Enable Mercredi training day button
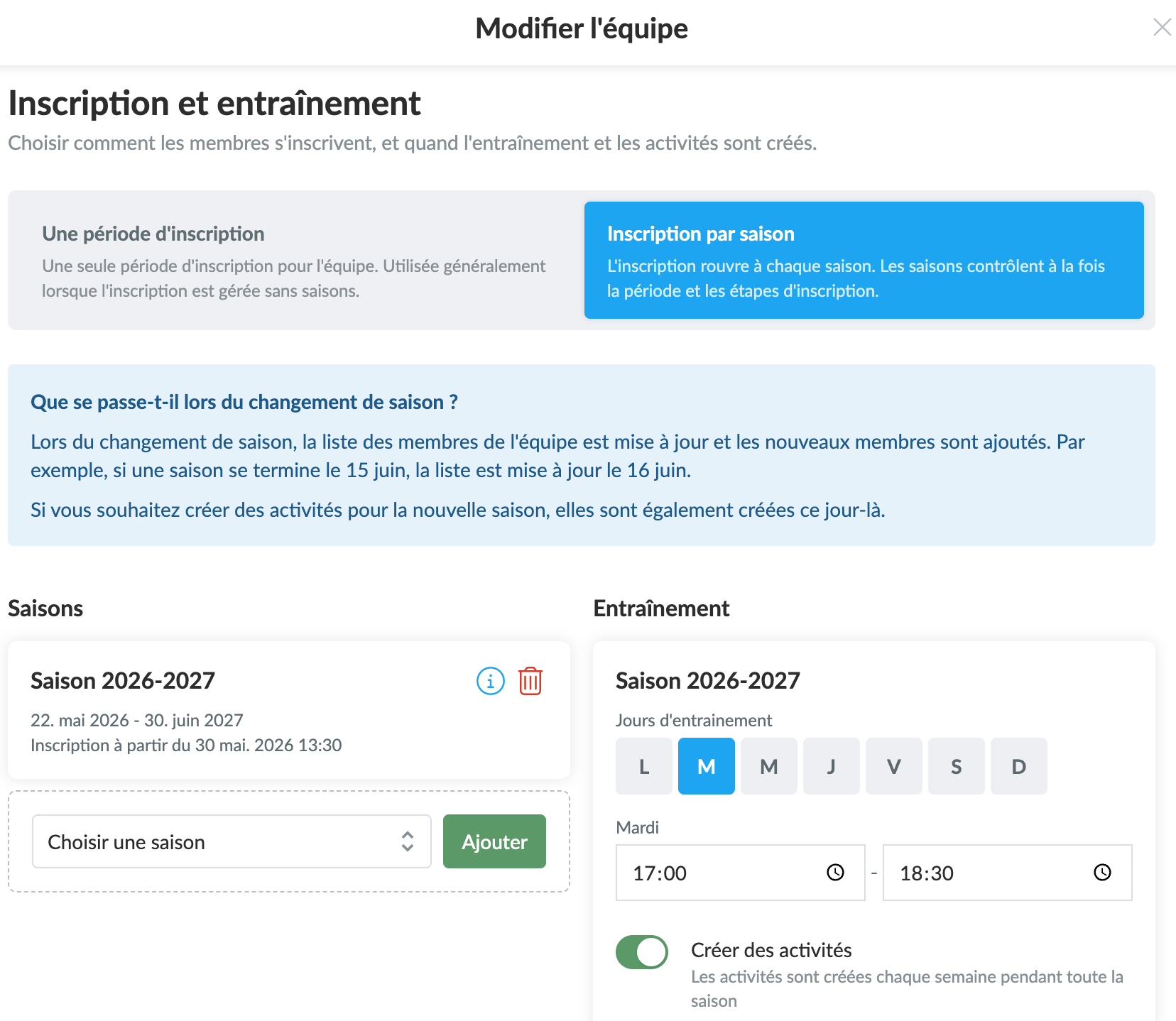 pos(769,766)
